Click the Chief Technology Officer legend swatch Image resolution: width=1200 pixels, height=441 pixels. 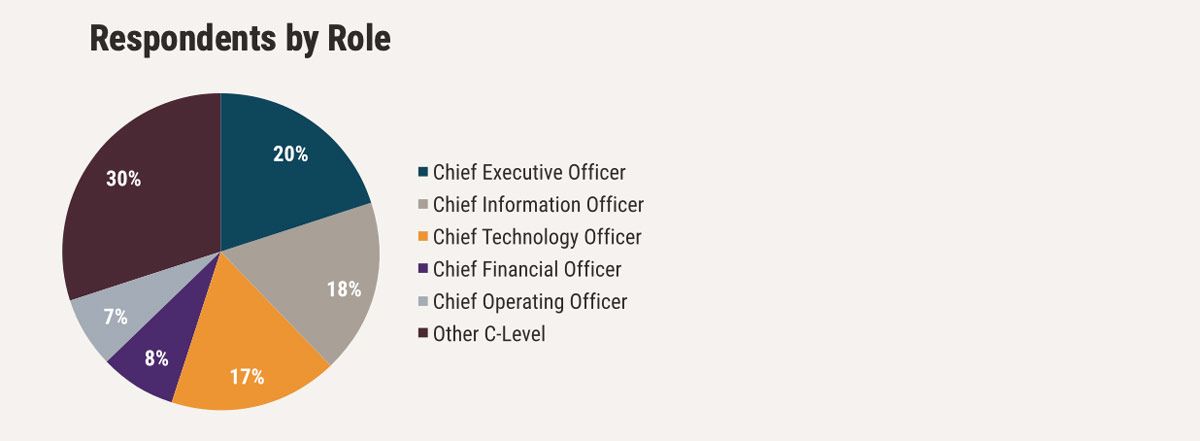pos(424,237)
